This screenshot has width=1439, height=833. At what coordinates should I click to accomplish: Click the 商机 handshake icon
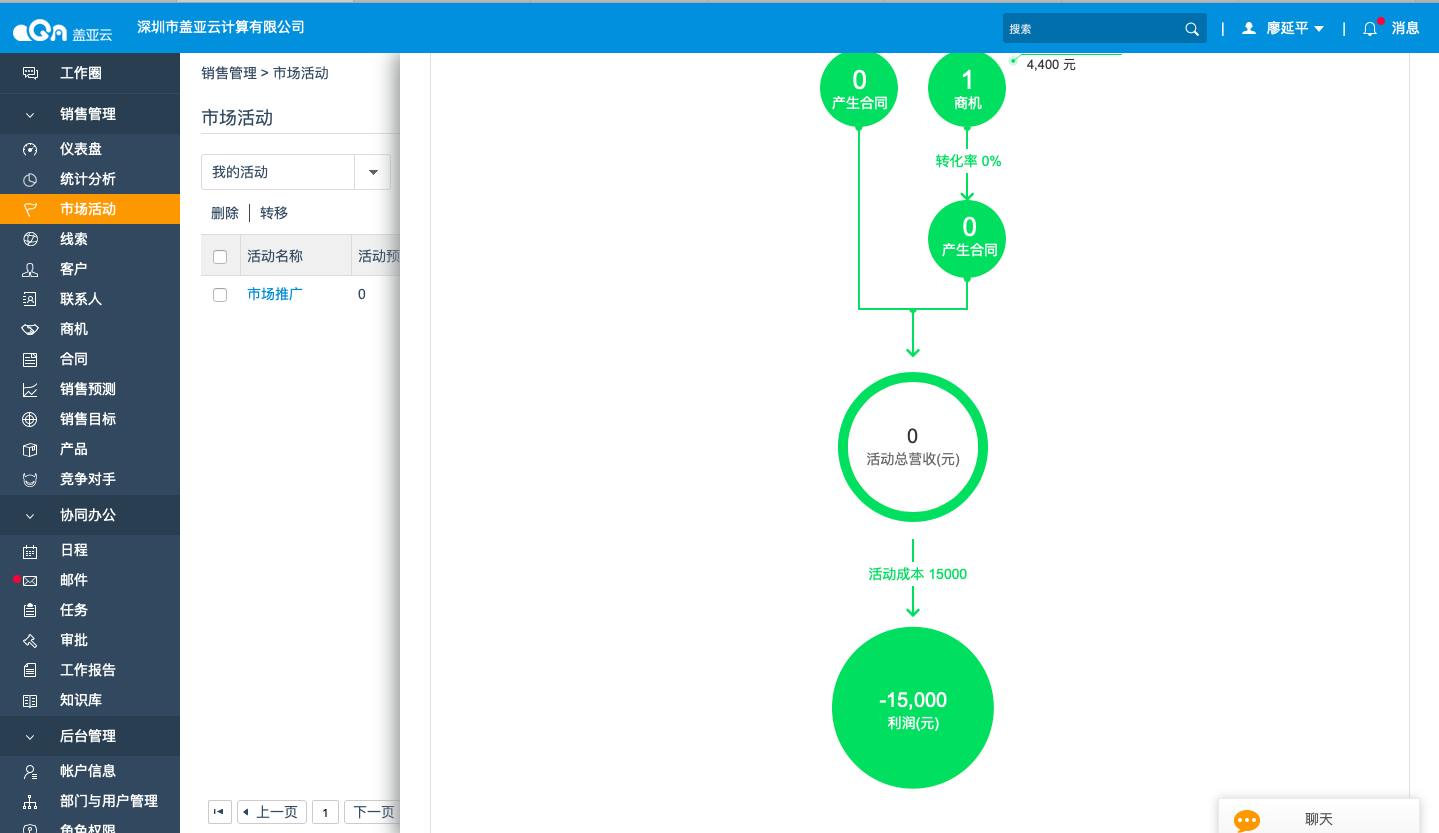pos(30,329)
